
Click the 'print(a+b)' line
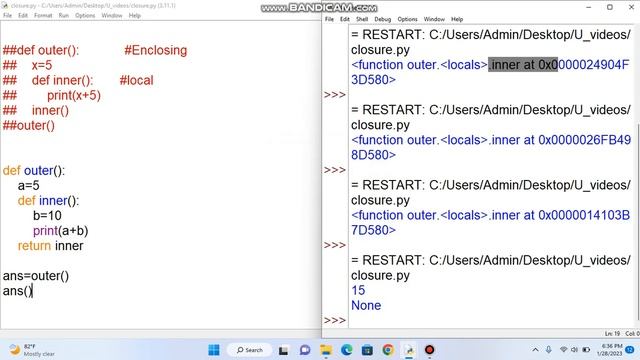(x=60, y=231)
